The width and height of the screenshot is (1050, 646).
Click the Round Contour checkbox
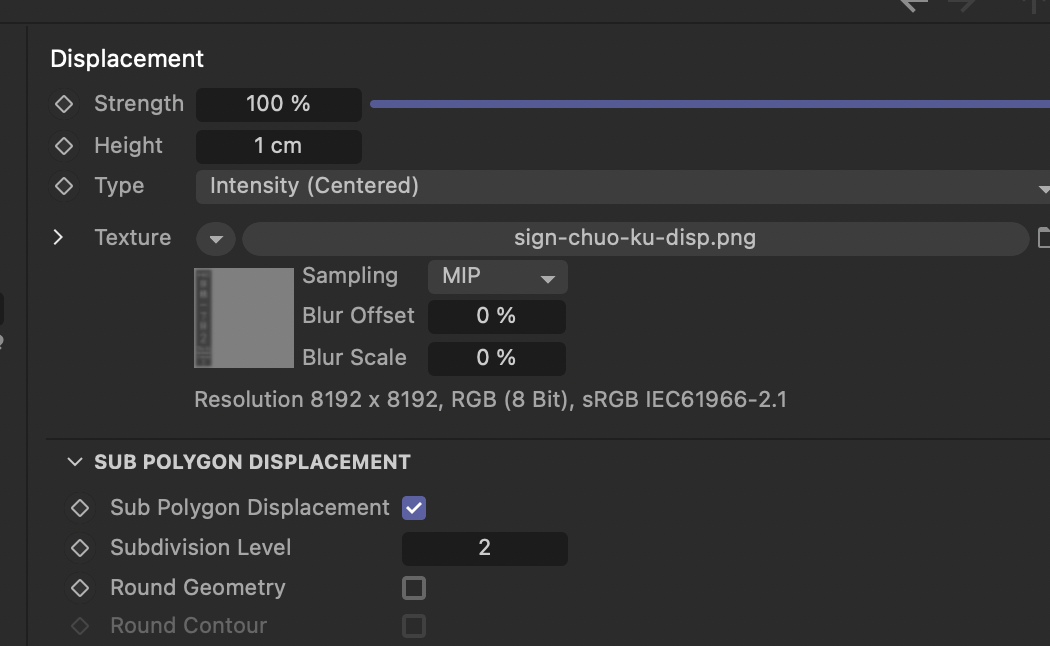[414, 626]
